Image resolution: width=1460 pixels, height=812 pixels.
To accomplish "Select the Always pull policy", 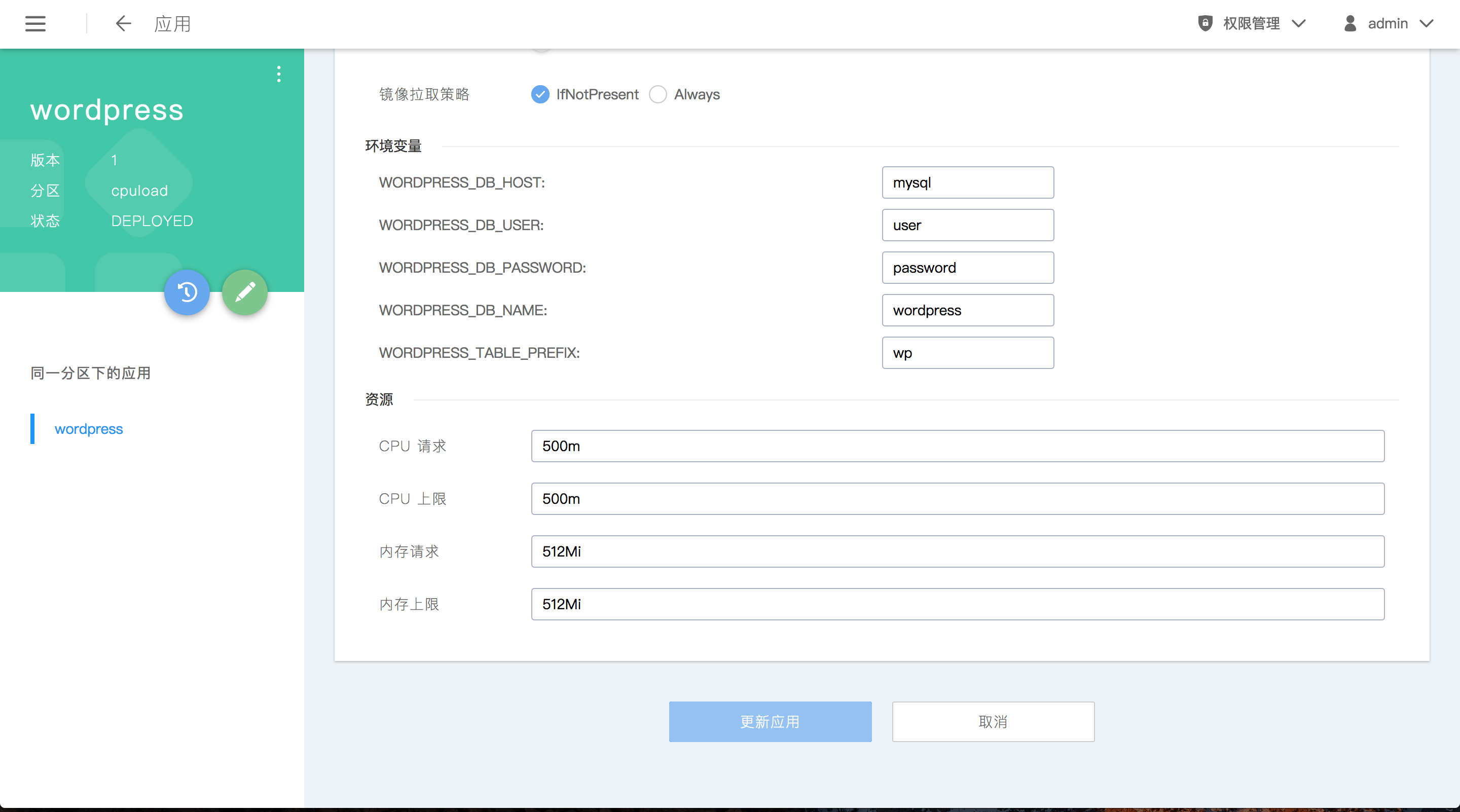I will pos(658,94).
